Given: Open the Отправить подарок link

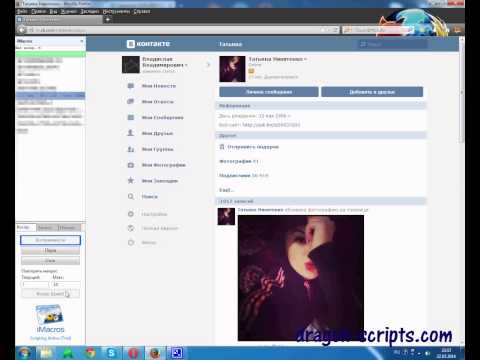Looking at the screenshot, I should point(253,147).
